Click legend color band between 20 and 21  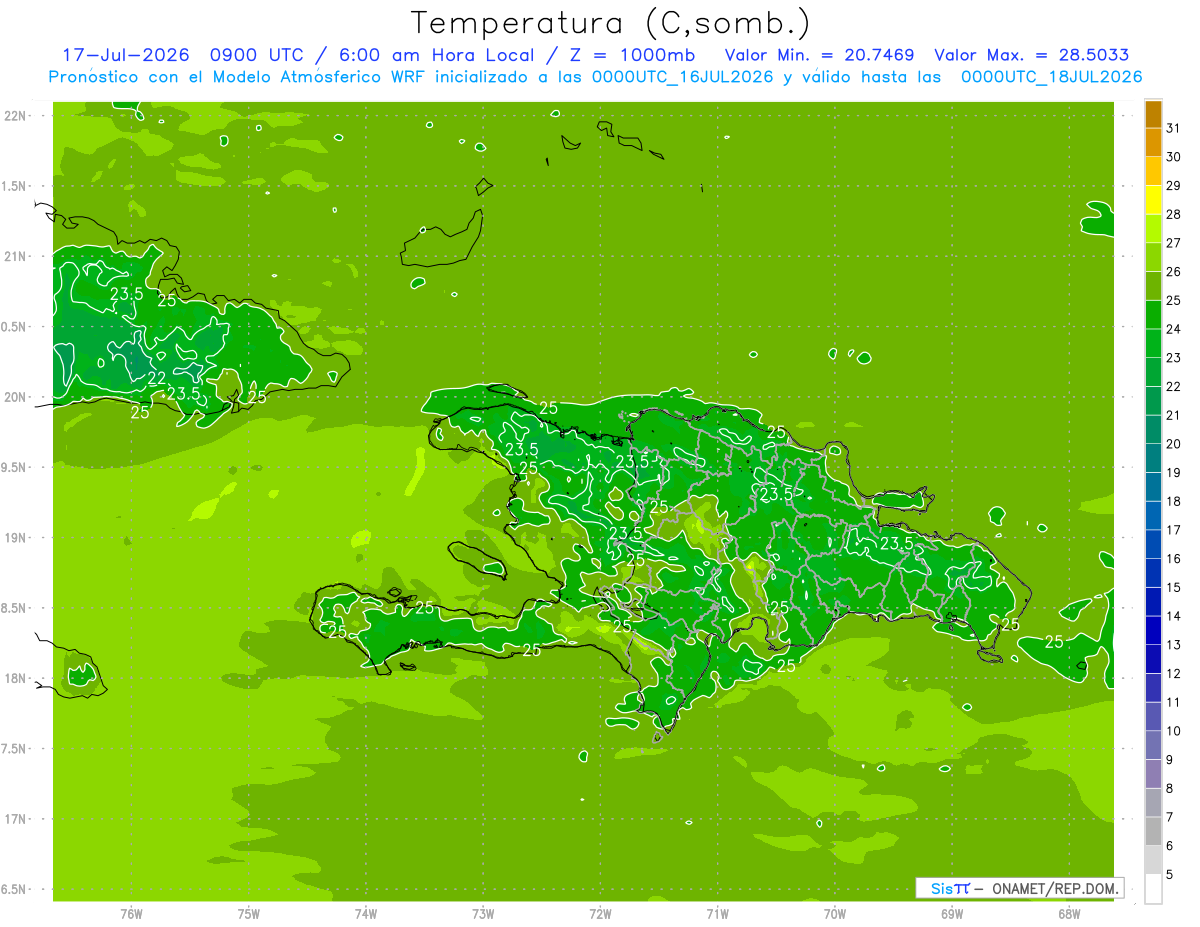click(1153, 429)
